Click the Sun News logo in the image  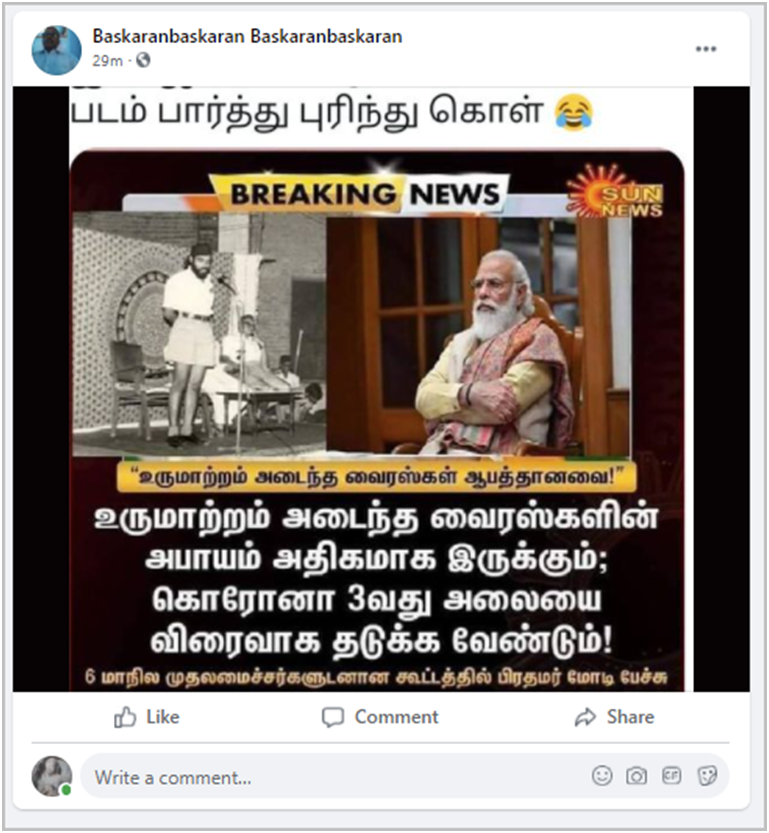(x=616, y=193)
